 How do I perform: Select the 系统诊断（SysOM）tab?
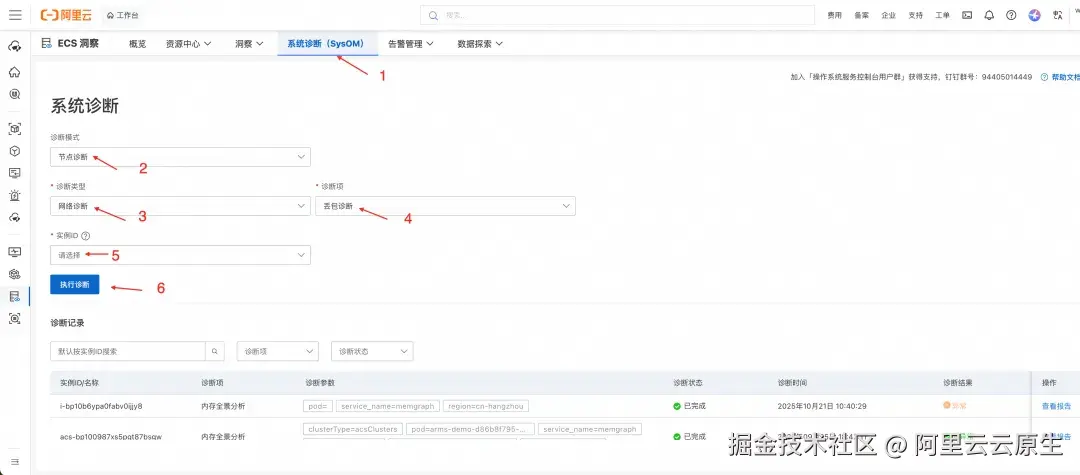click(327, 43)
